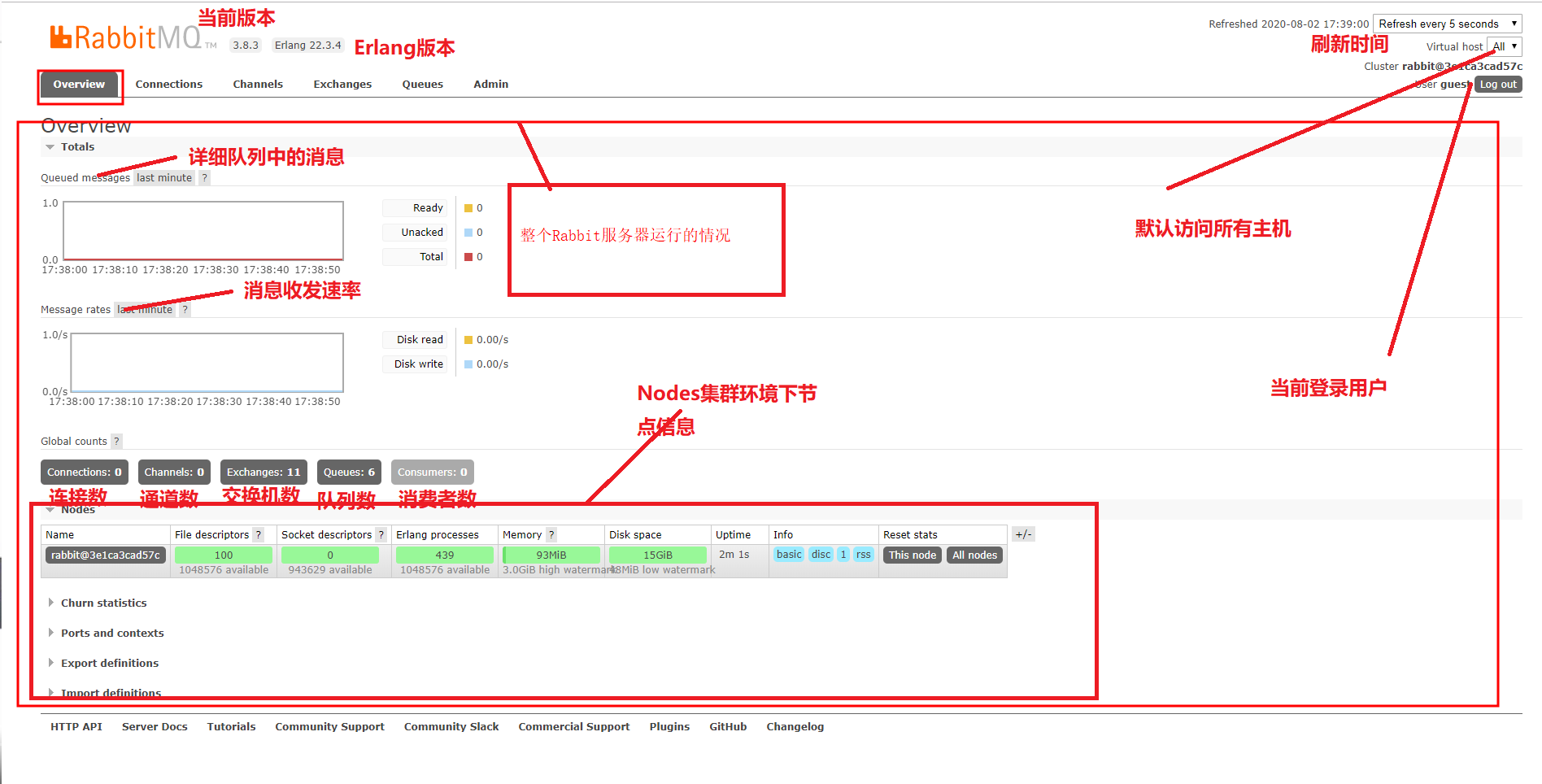1542x784 pixels.
Task: Click the basic info tag
Action: pos(789,555)
